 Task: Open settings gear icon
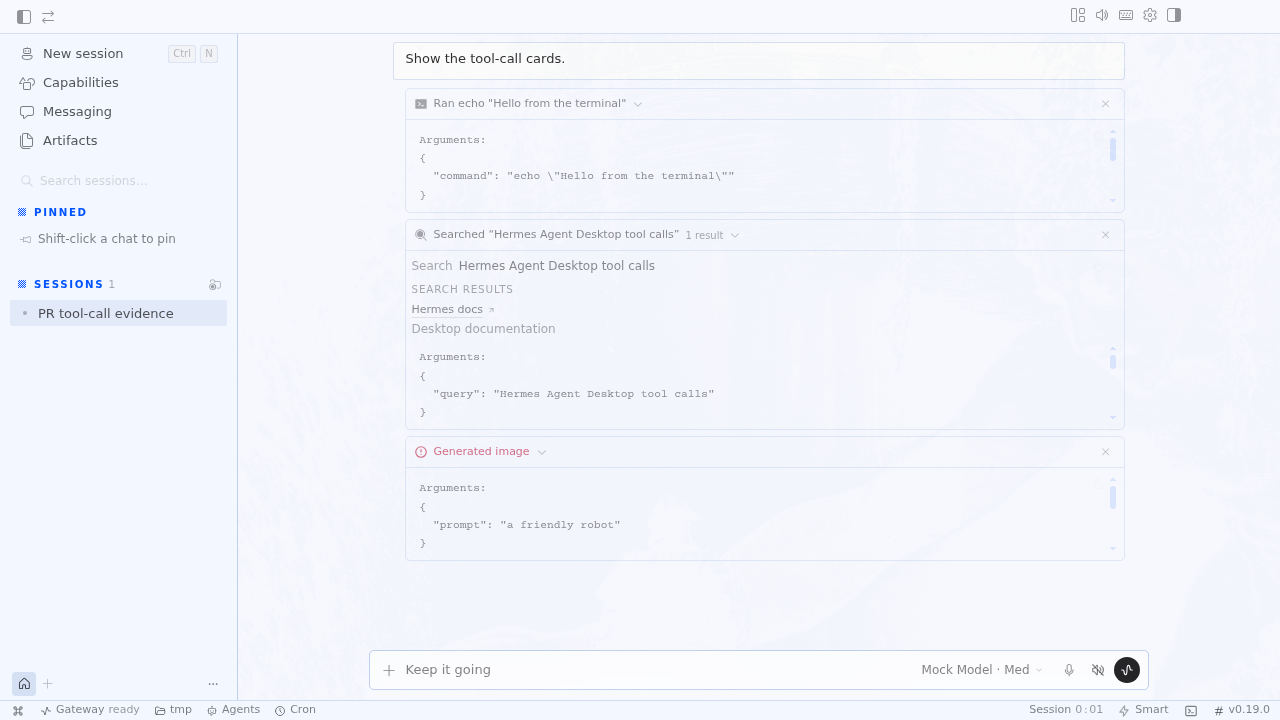[1150, 15]
